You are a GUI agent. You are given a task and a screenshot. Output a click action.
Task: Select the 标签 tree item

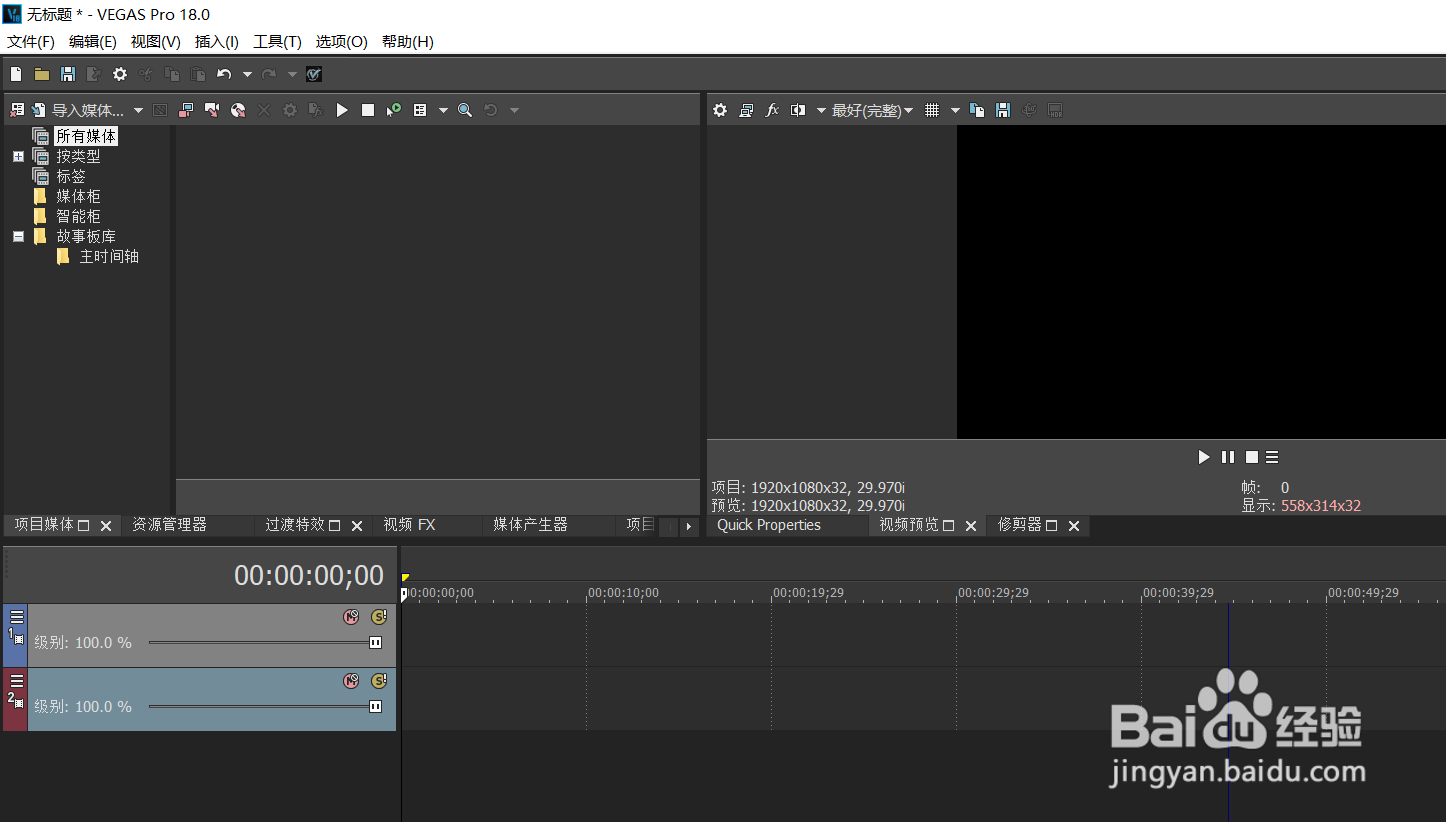(x=71, y=176)
